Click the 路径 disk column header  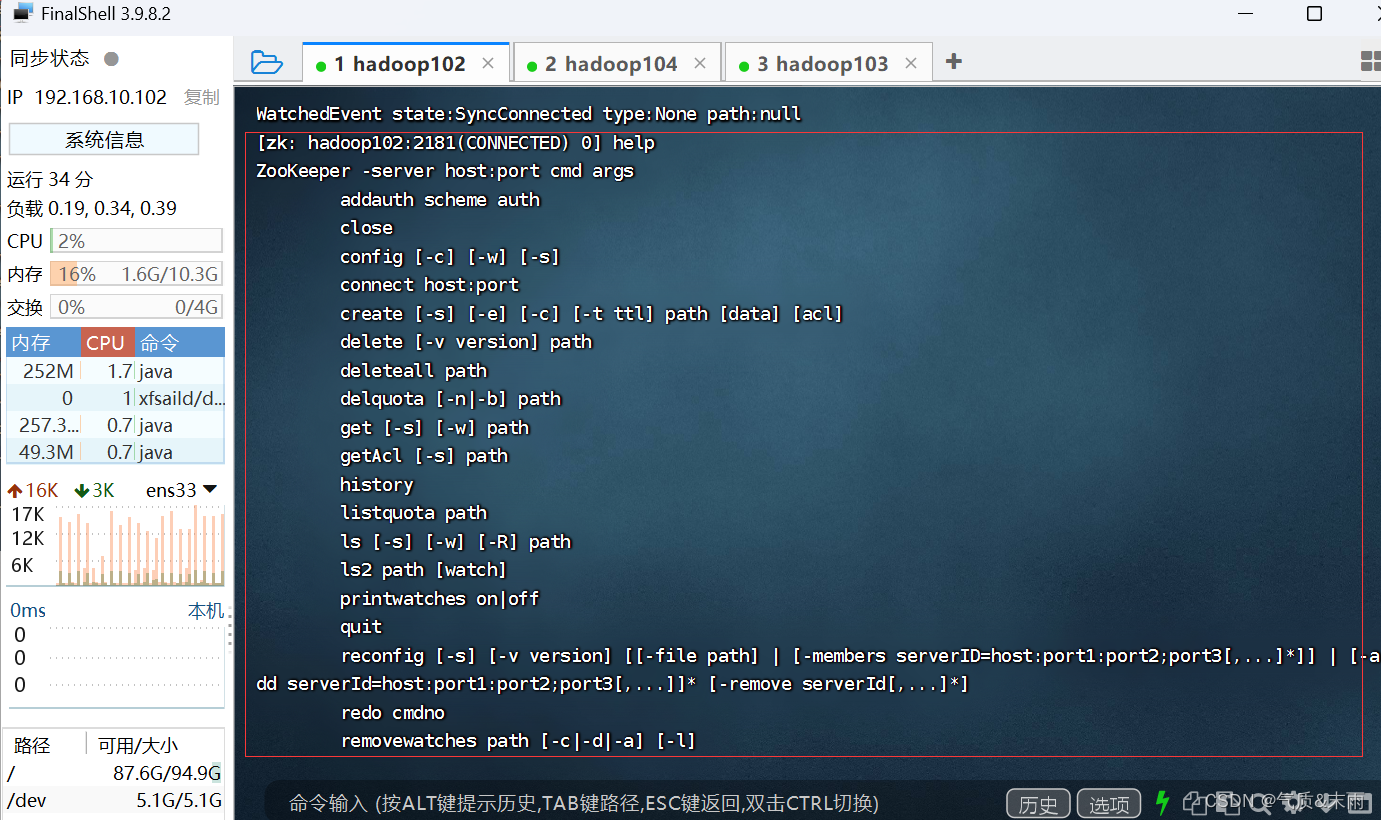pyautogui.click(x=32, y=745)
